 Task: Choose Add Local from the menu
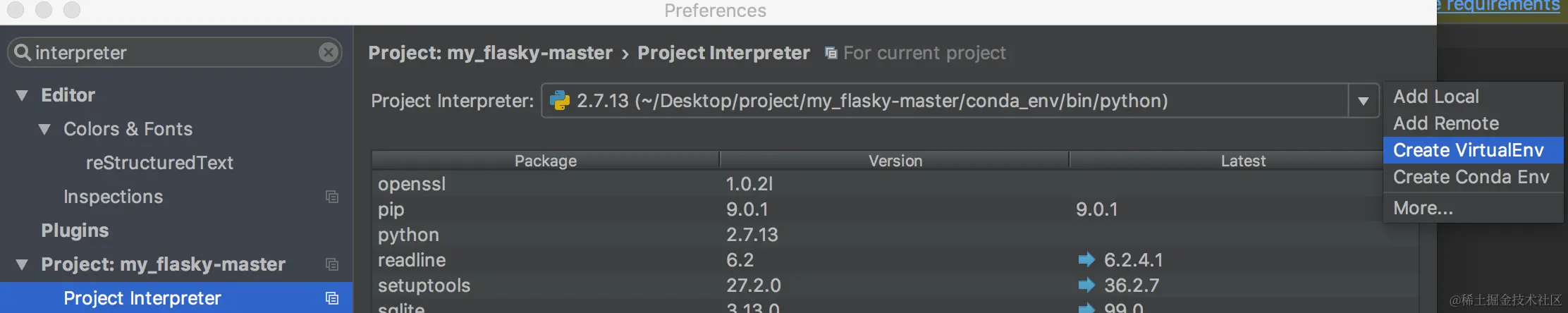(x=1435, y=97)
